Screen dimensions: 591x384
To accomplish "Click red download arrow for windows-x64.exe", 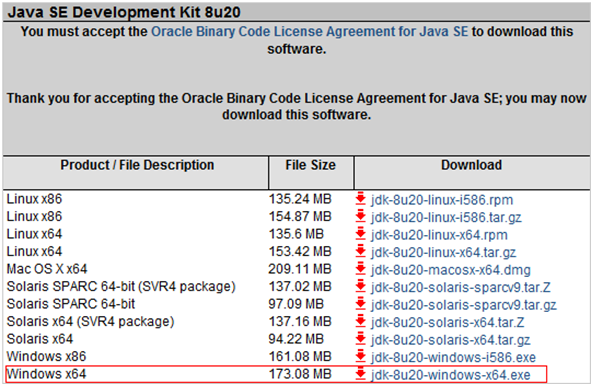I will [x=361, y=374].
